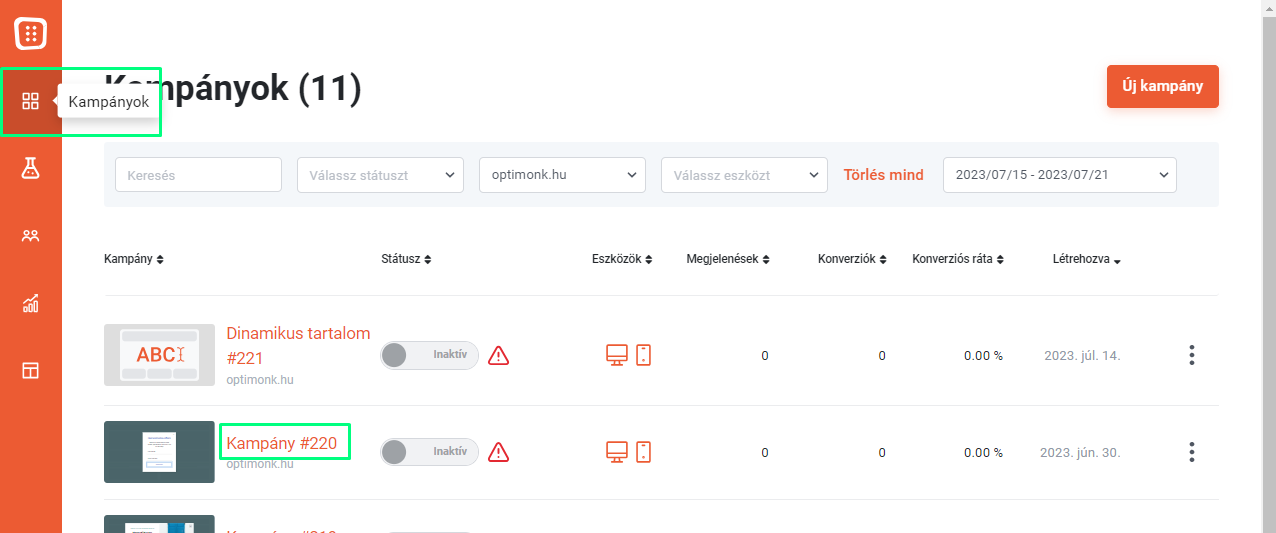Image resolution: width=1276 pixels, height=533 pixels.
Task: Open the templates layout icon in the sidebar
Action: pos(31,370)
